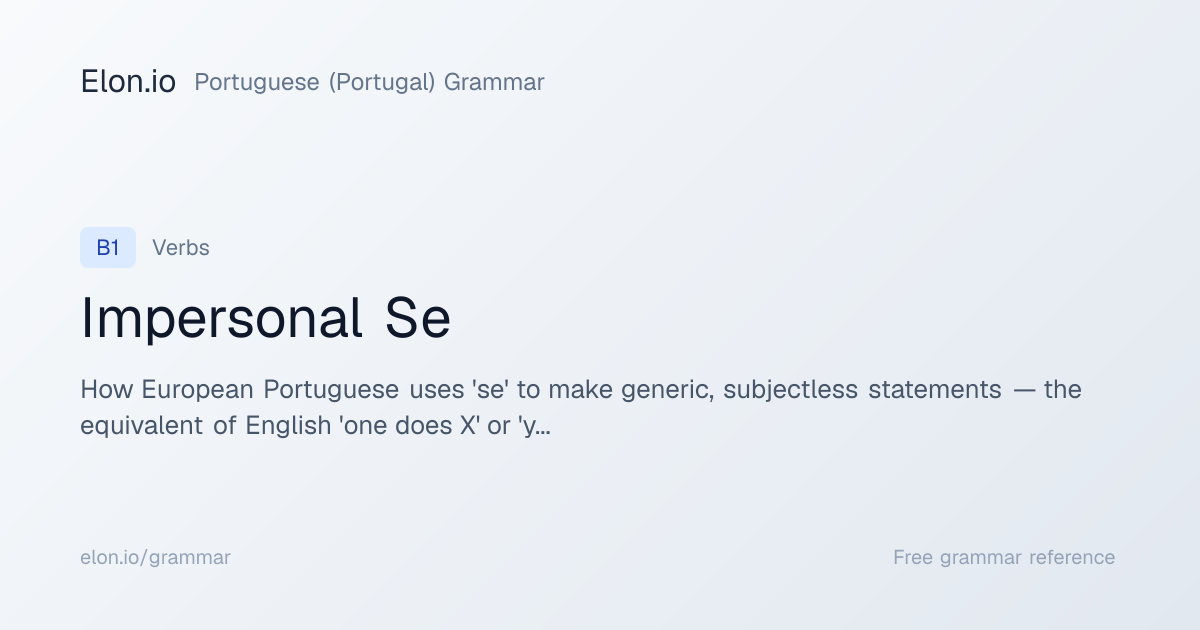Screen dimensions: 1200x630
Task: Click the word Impersonal in the title
Action: pos(221,319)
